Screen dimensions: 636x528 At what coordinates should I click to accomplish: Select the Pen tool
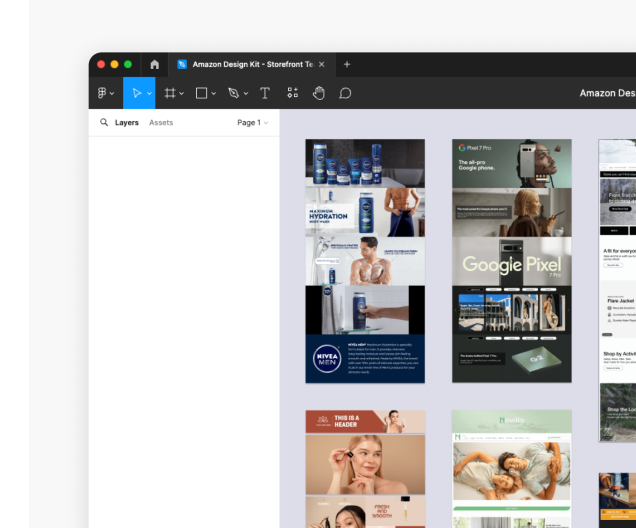(x=234, y=93)
